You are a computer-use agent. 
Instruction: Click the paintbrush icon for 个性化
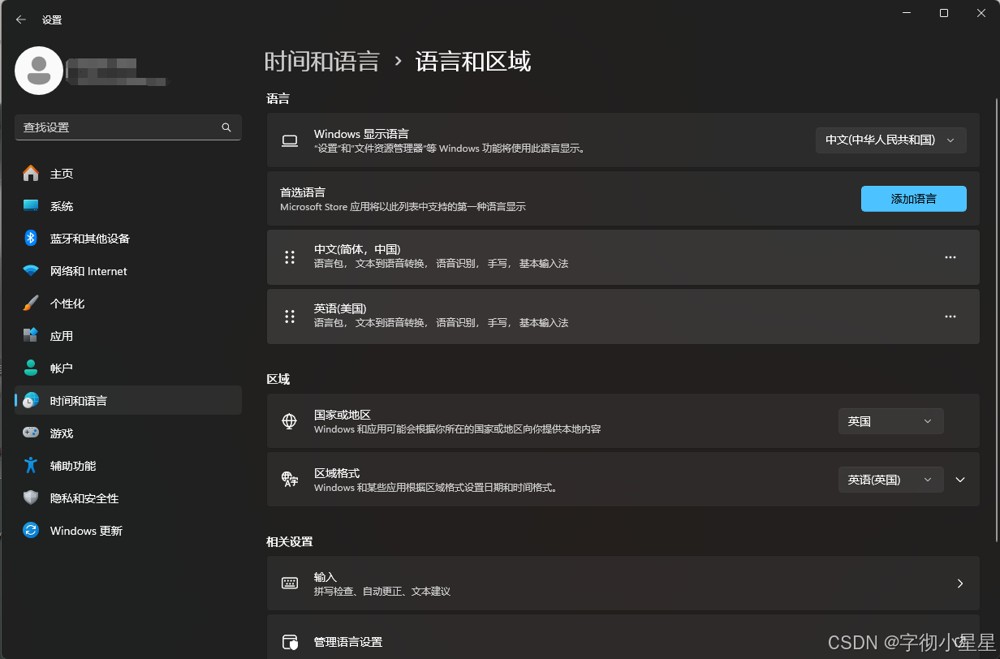[x=31, y=303]
